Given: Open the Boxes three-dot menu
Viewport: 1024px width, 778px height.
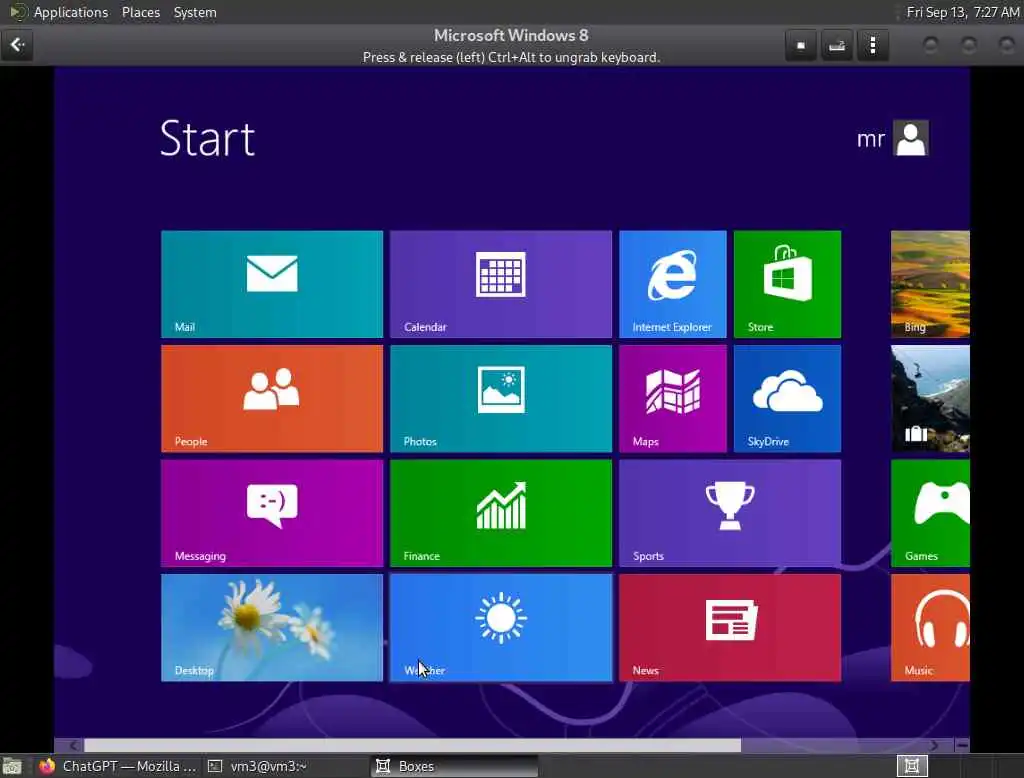Looking at the screenshot, I should pos(872,45).
